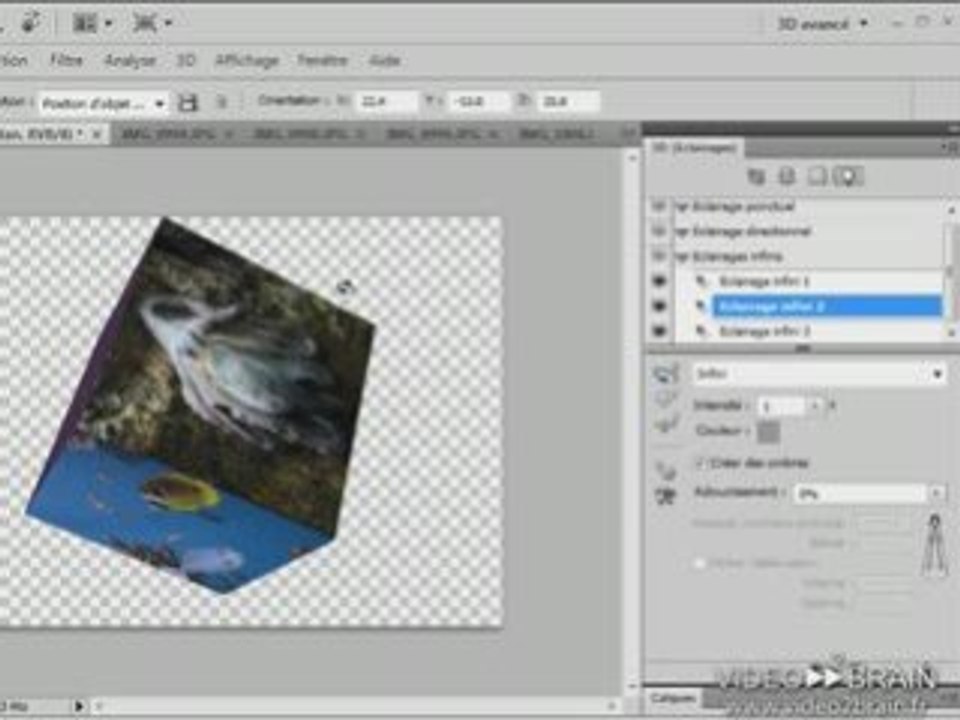Click the lights list scrollbar up arrow
Viewport: 960px width, 720px height.
click(x=951, y=210)
